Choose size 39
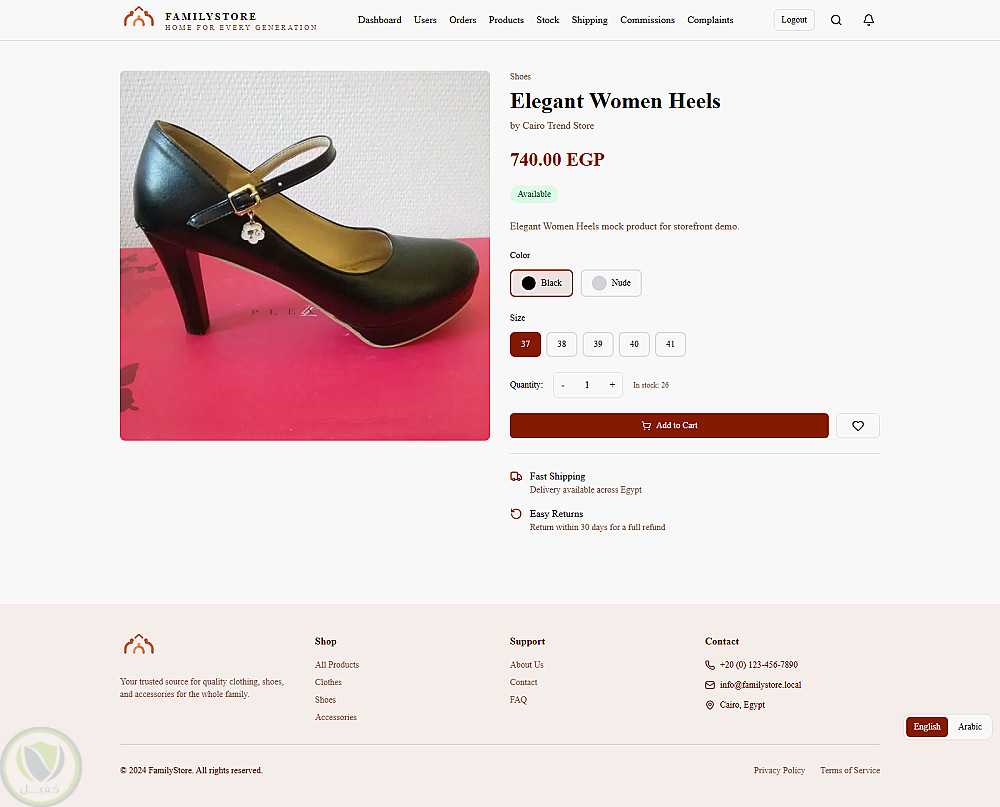The height and width of the screenshot is (807, 1000). (598, 344)
